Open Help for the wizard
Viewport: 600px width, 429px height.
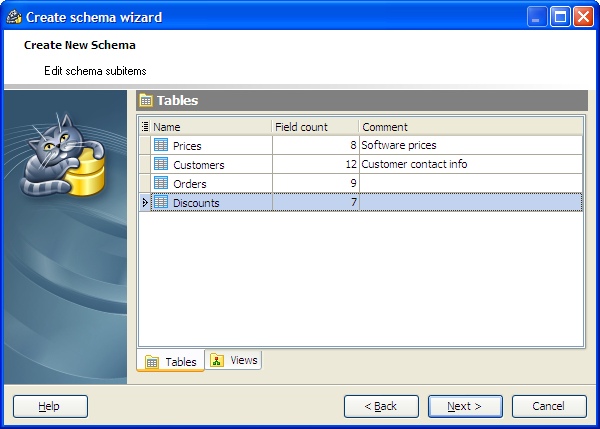point(50,406)
